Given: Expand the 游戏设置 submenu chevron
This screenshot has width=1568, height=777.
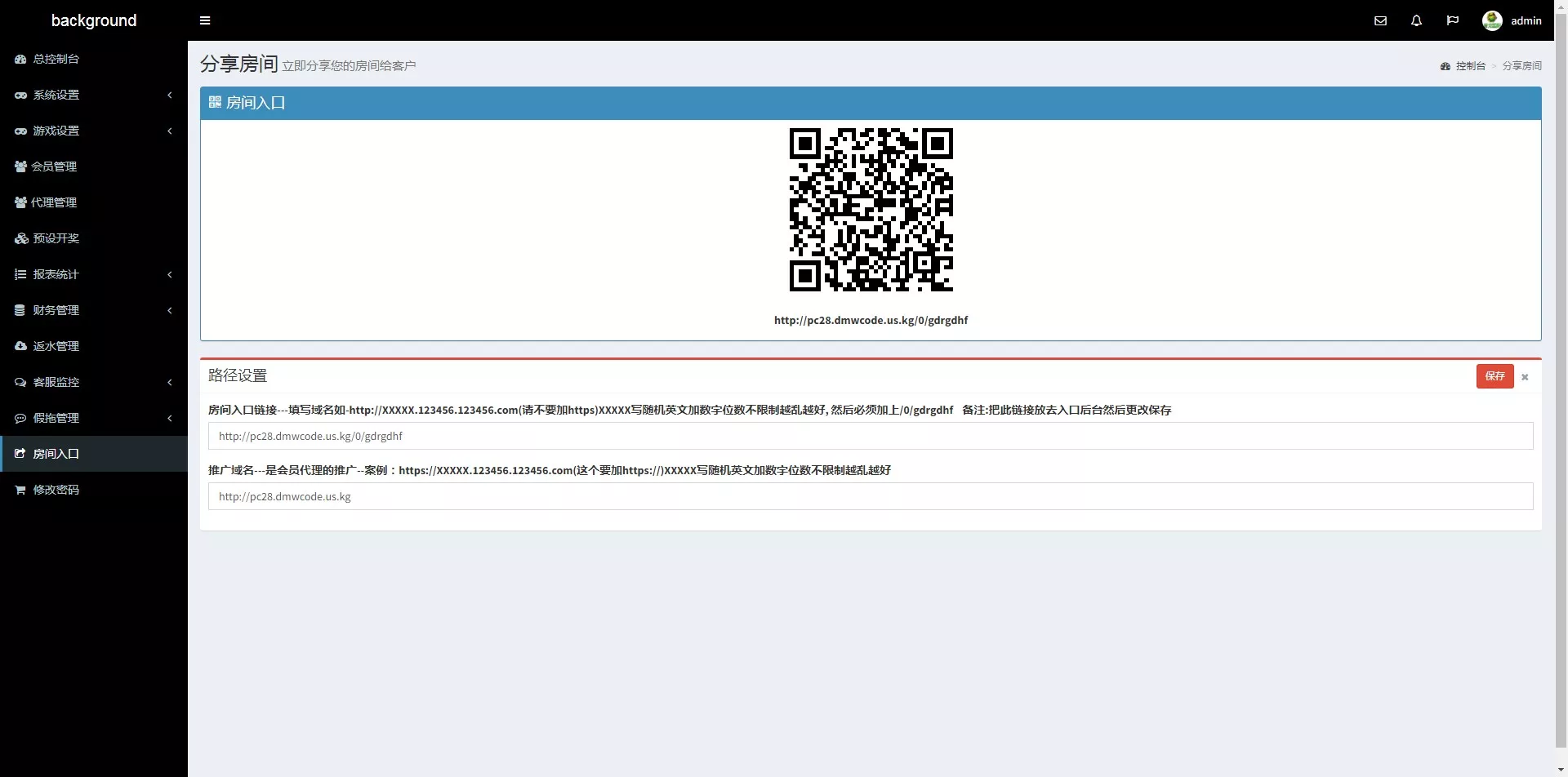Looking at the screenshot, I should tap(170, 131).
